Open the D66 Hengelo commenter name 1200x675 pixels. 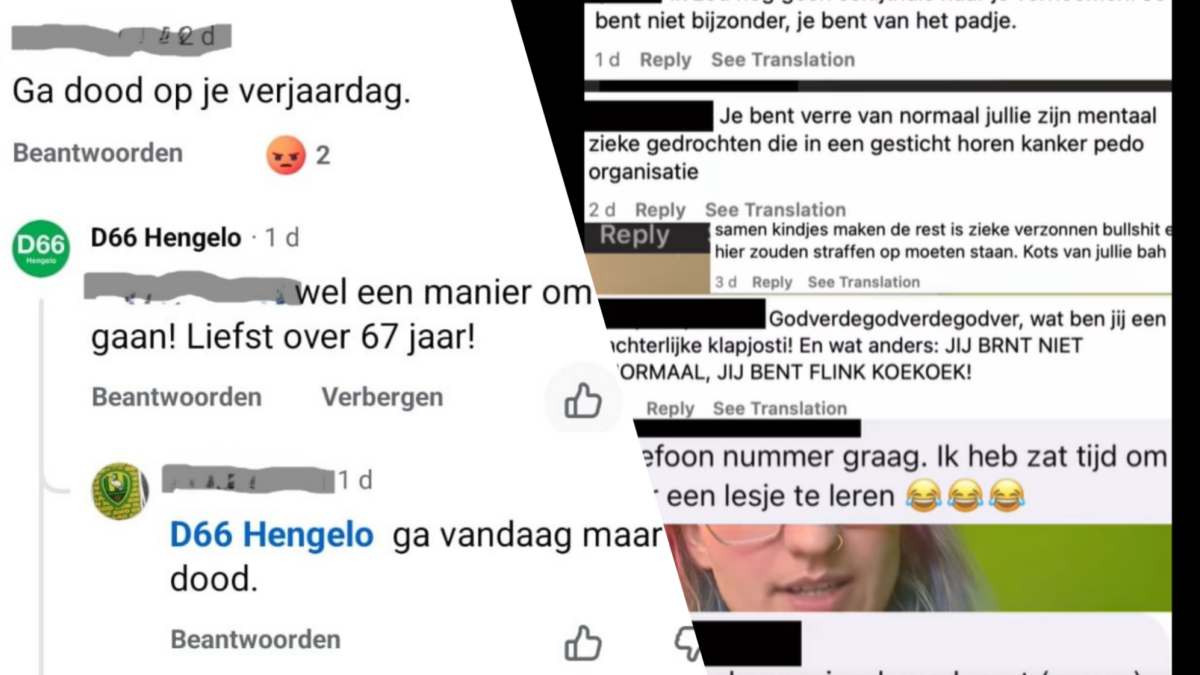pyautogui.click(x=166, y=238)
